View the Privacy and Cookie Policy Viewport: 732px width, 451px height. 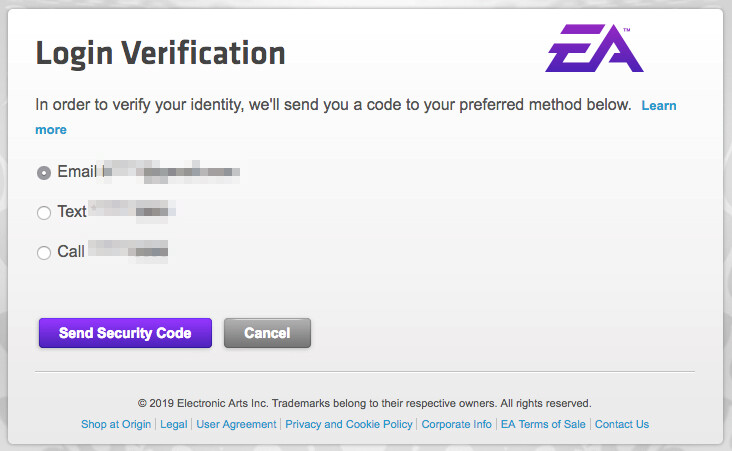coord(348,424)
